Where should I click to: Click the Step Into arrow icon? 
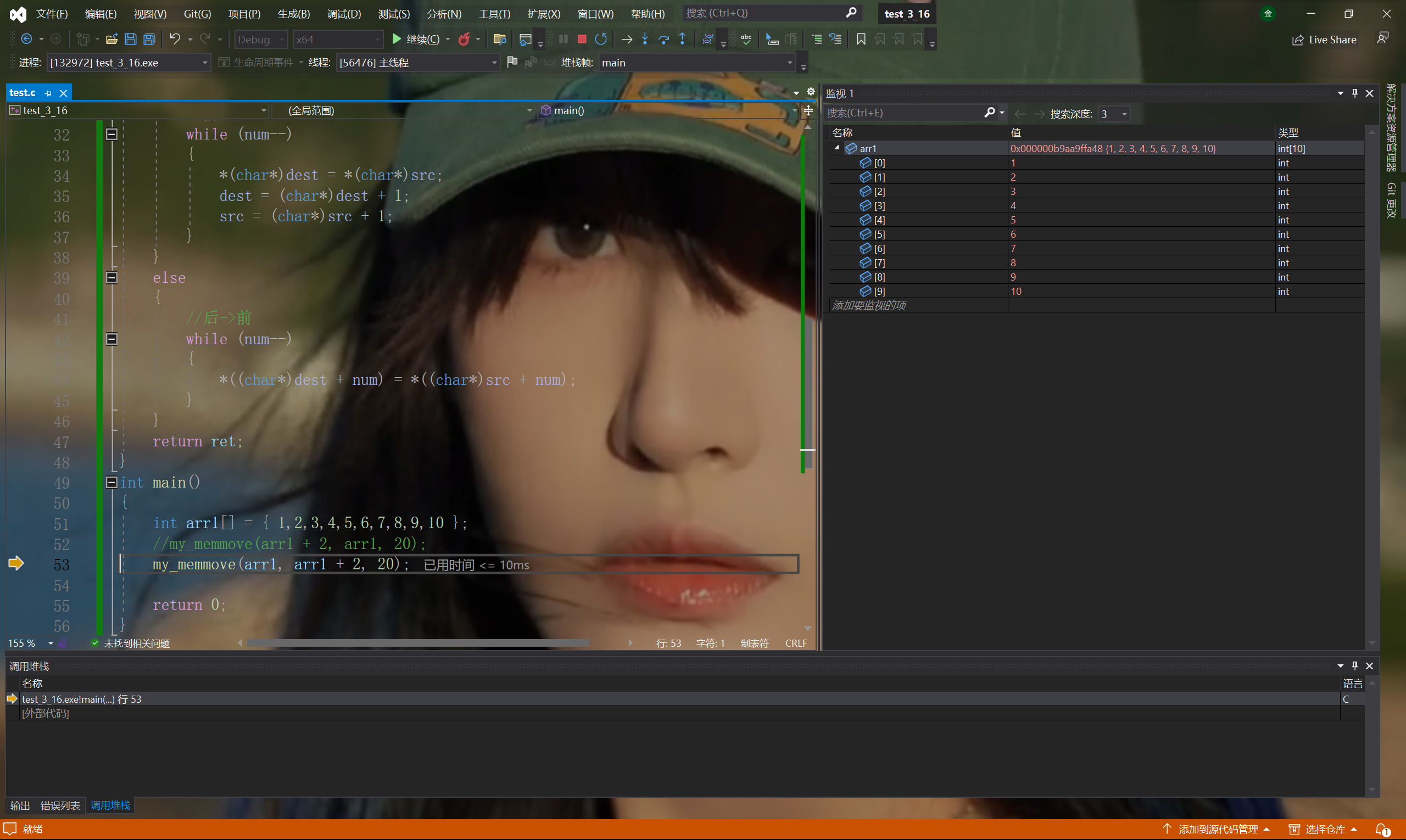click(645, 39)
